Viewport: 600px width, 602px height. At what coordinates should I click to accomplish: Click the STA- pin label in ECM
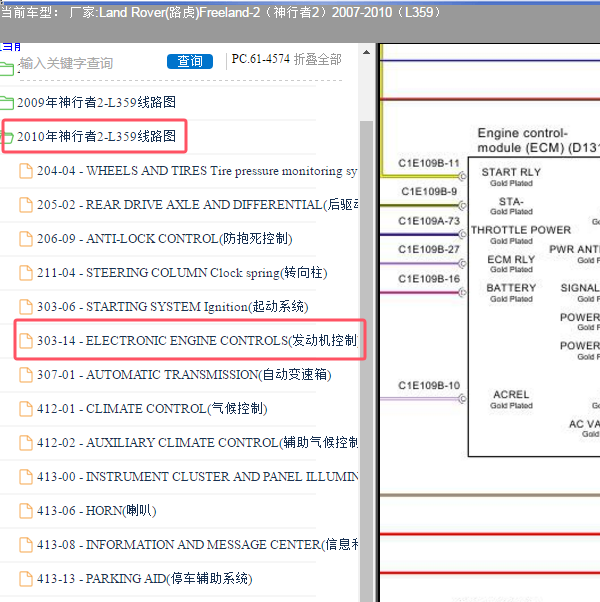tap(511, 202)
